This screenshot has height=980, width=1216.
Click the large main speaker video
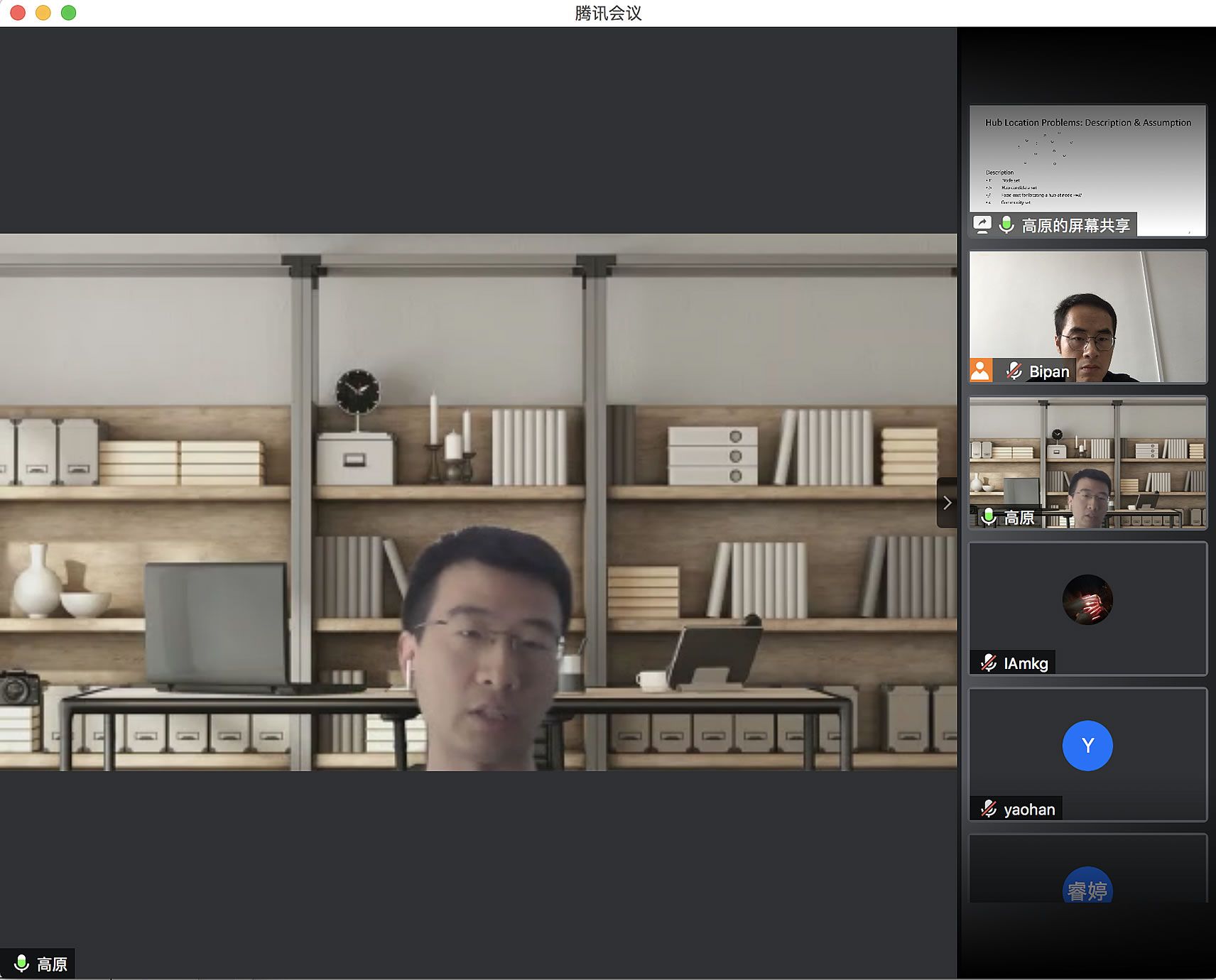click(477, 501)
